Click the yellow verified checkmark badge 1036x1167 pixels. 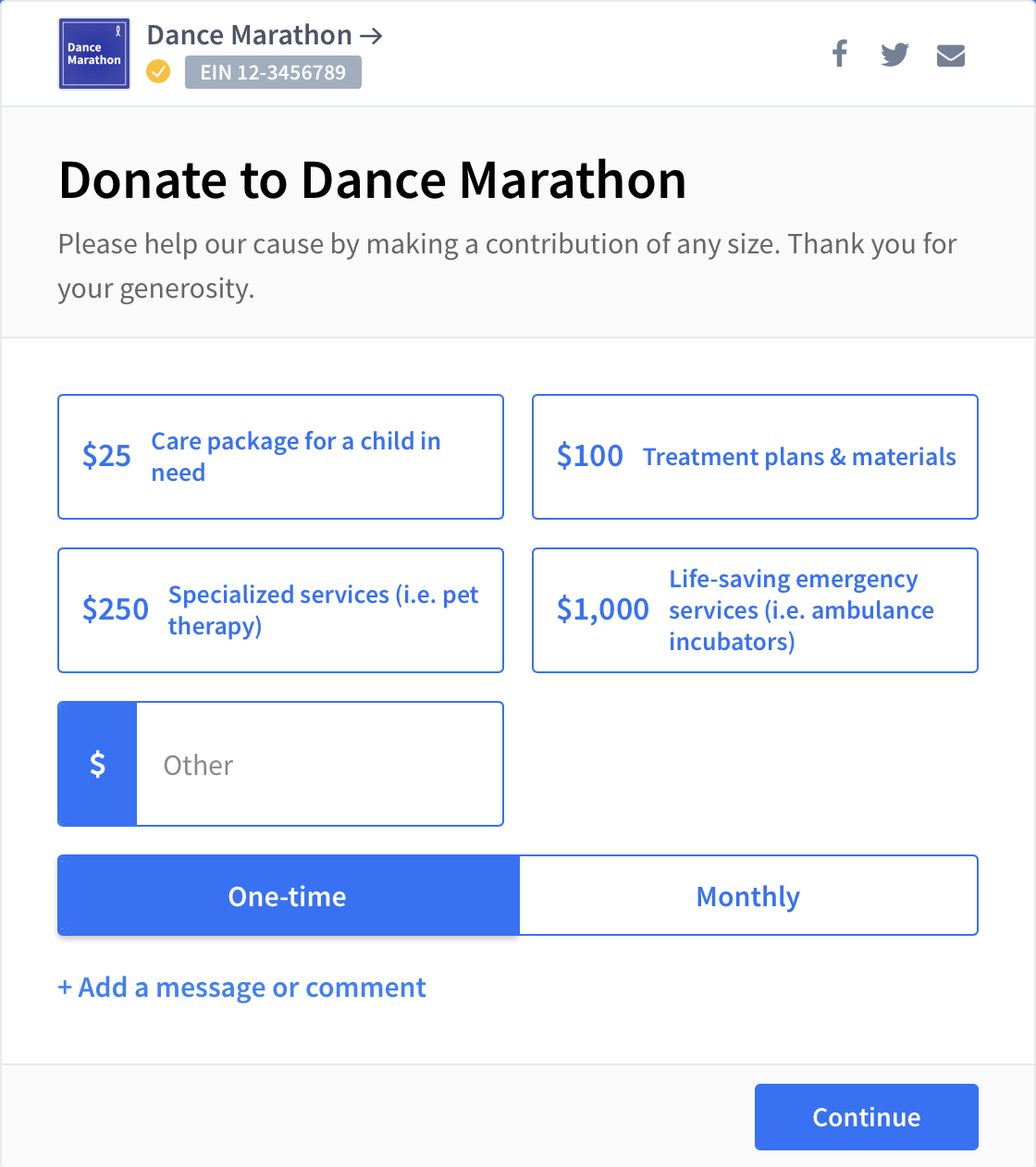[159, 71]
